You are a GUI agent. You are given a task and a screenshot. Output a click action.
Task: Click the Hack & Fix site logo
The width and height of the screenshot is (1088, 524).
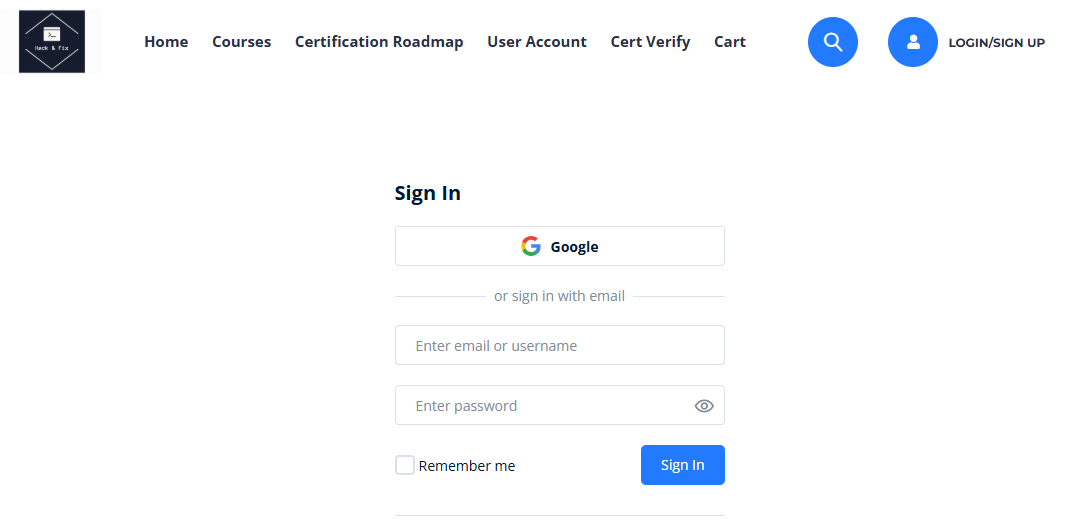click(x=52, y=42)
